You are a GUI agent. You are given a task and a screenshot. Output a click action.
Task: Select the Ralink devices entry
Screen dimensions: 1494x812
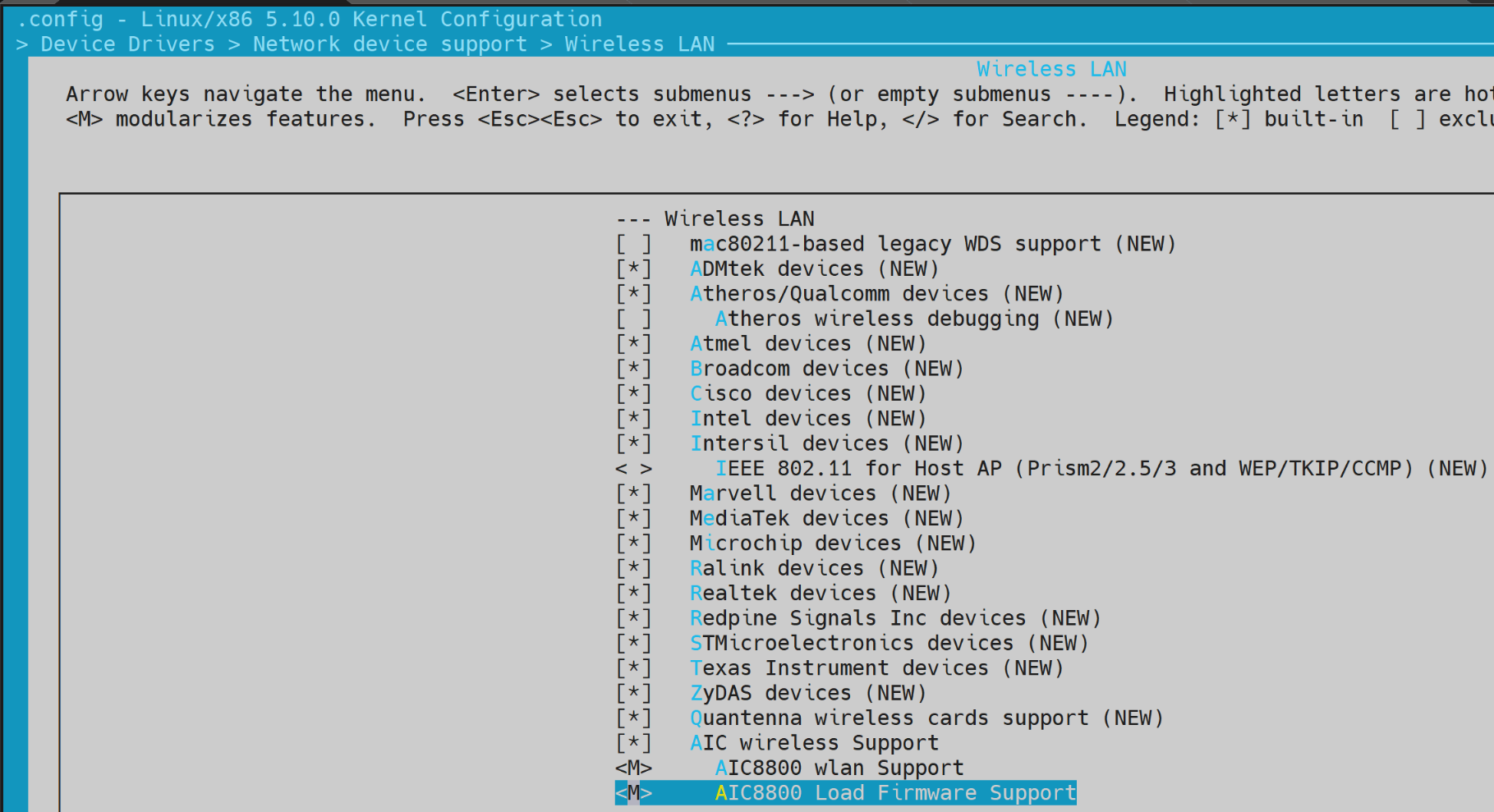[814, 568]
